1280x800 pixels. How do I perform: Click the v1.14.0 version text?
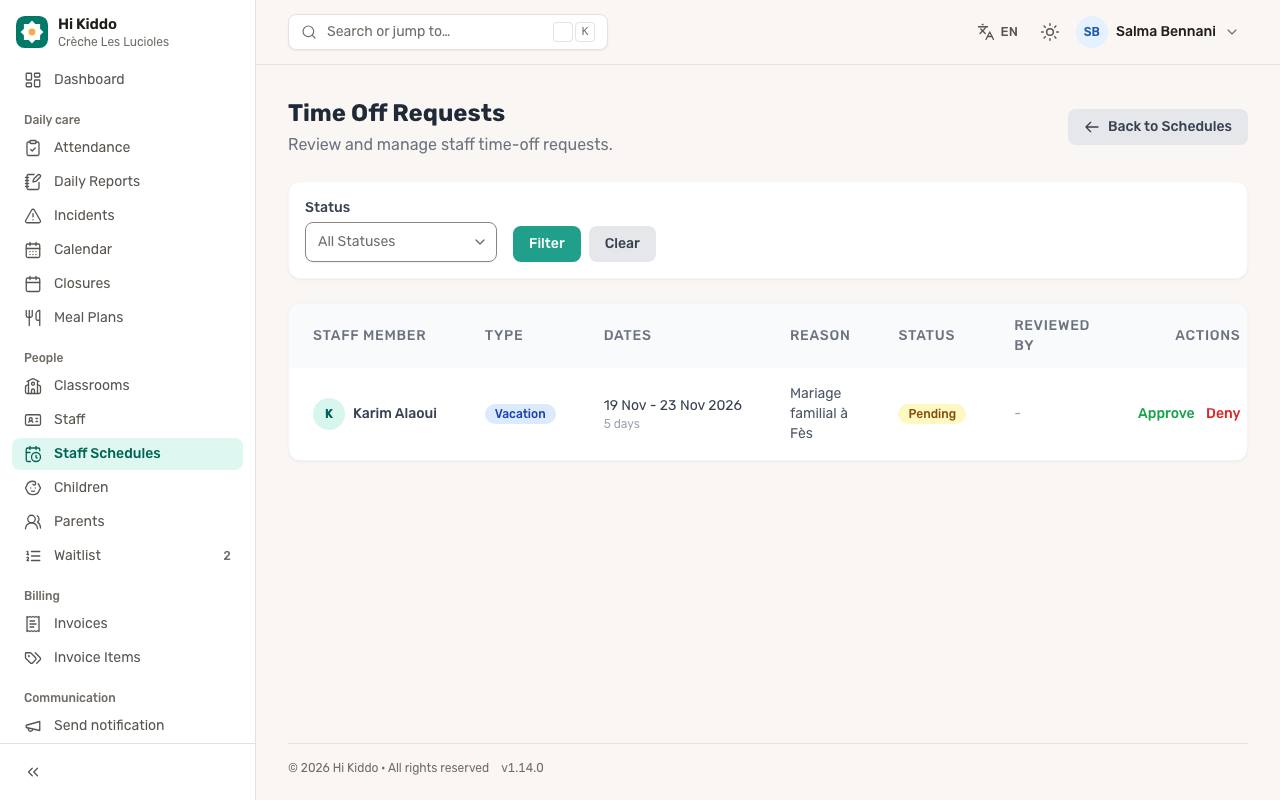pyautogui.click(x=523, y=768)
